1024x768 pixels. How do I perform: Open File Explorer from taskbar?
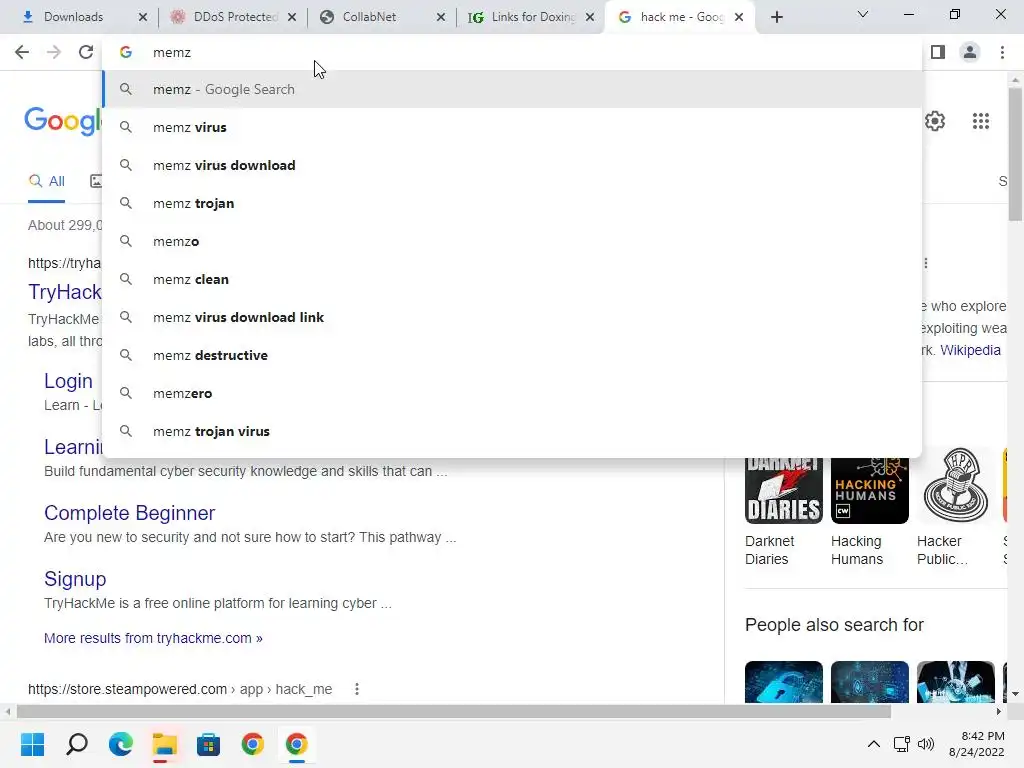point(165,744)
